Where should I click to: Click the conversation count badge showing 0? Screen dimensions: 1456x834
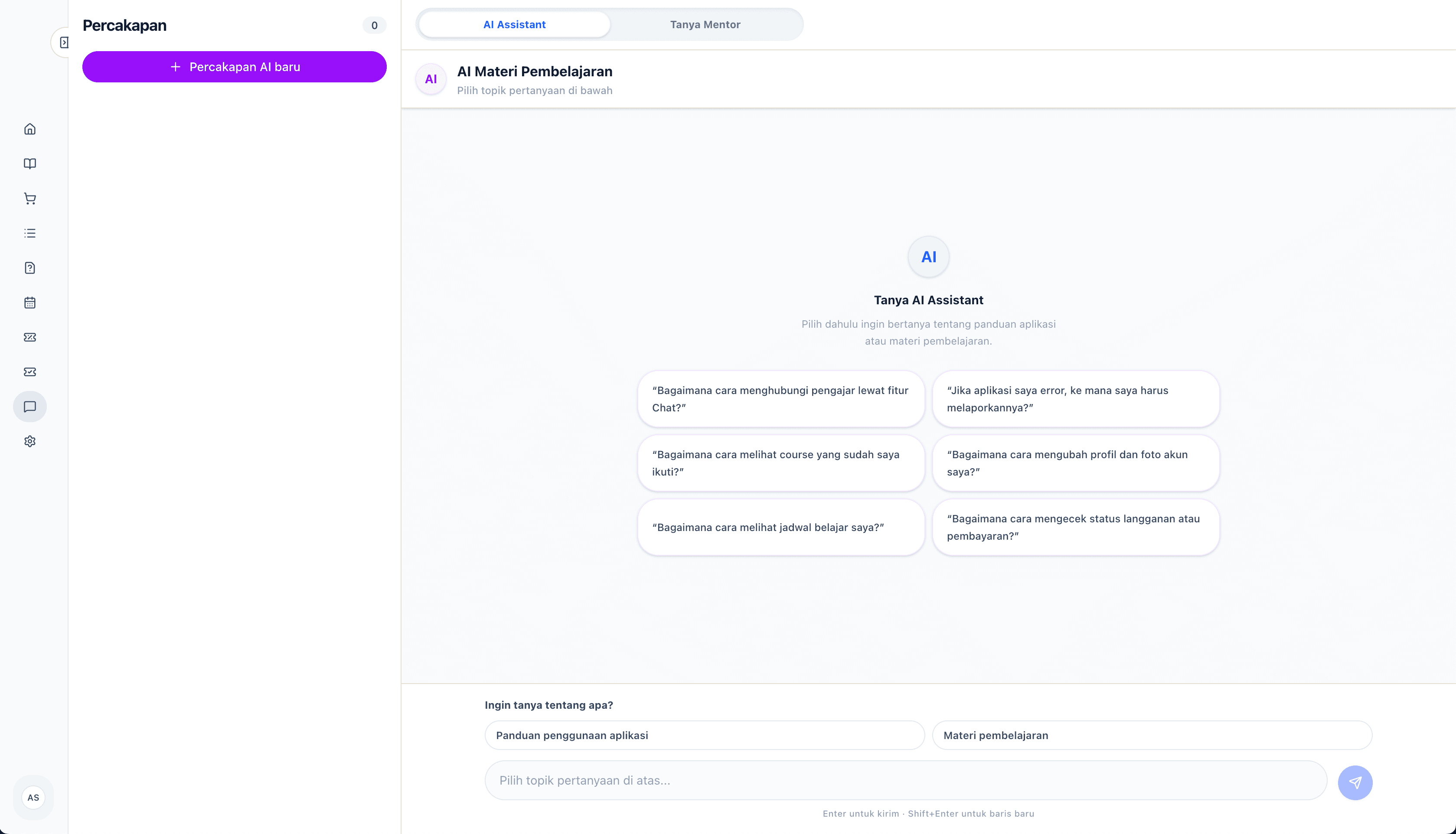pos(374,25)
